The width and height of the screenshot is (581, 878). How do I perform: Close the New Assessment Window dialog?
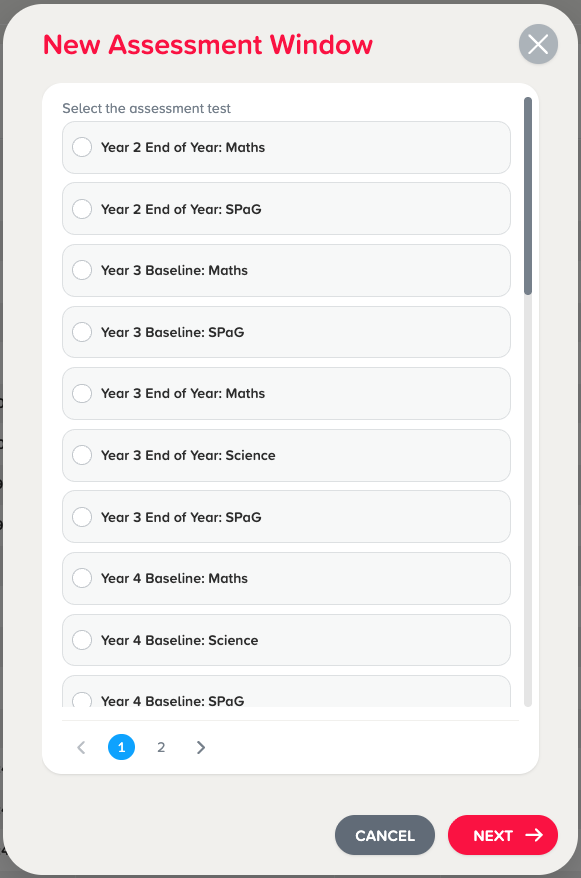tap(538, 44)
